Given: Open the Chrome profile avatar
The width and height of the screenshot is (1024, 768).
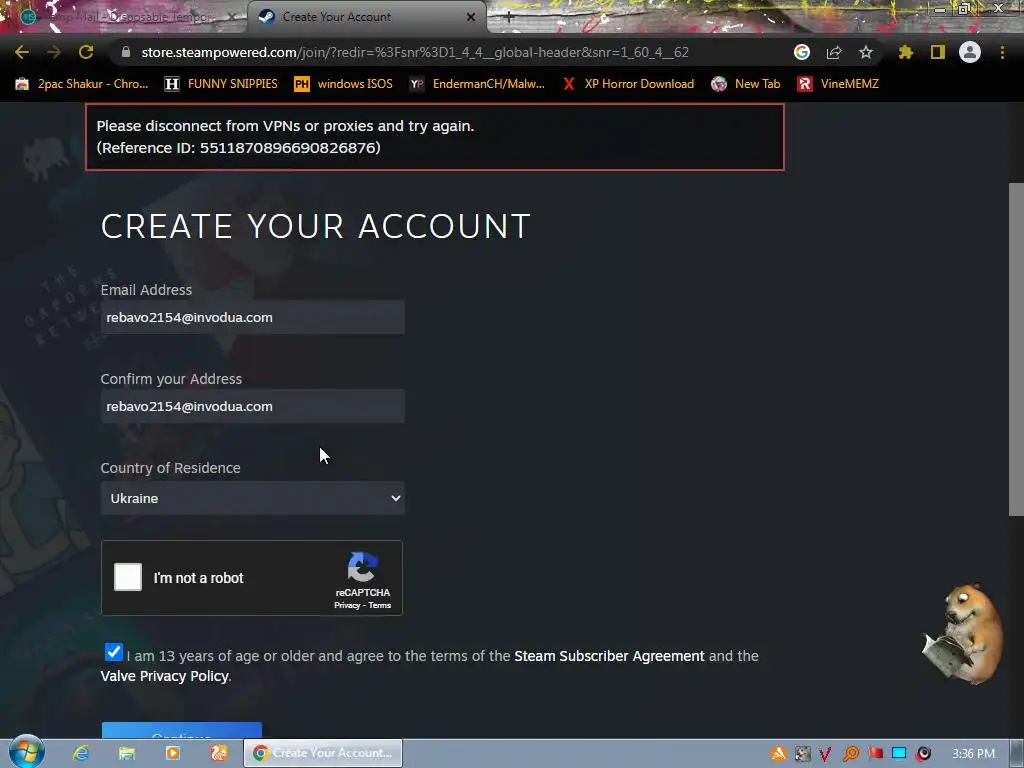Looking at the screenshot, I should click(x=970, y=52).
